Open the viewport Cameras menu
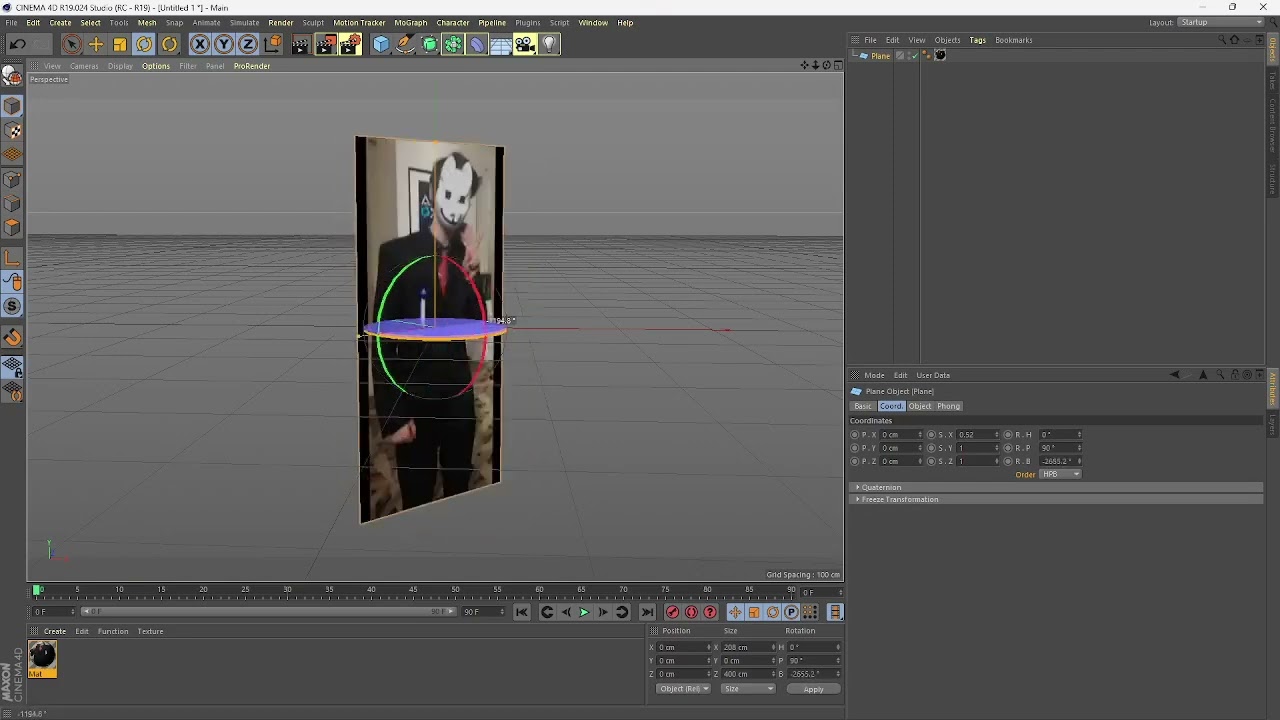The height and width of the screenshot is (720, 1280). 84,66
